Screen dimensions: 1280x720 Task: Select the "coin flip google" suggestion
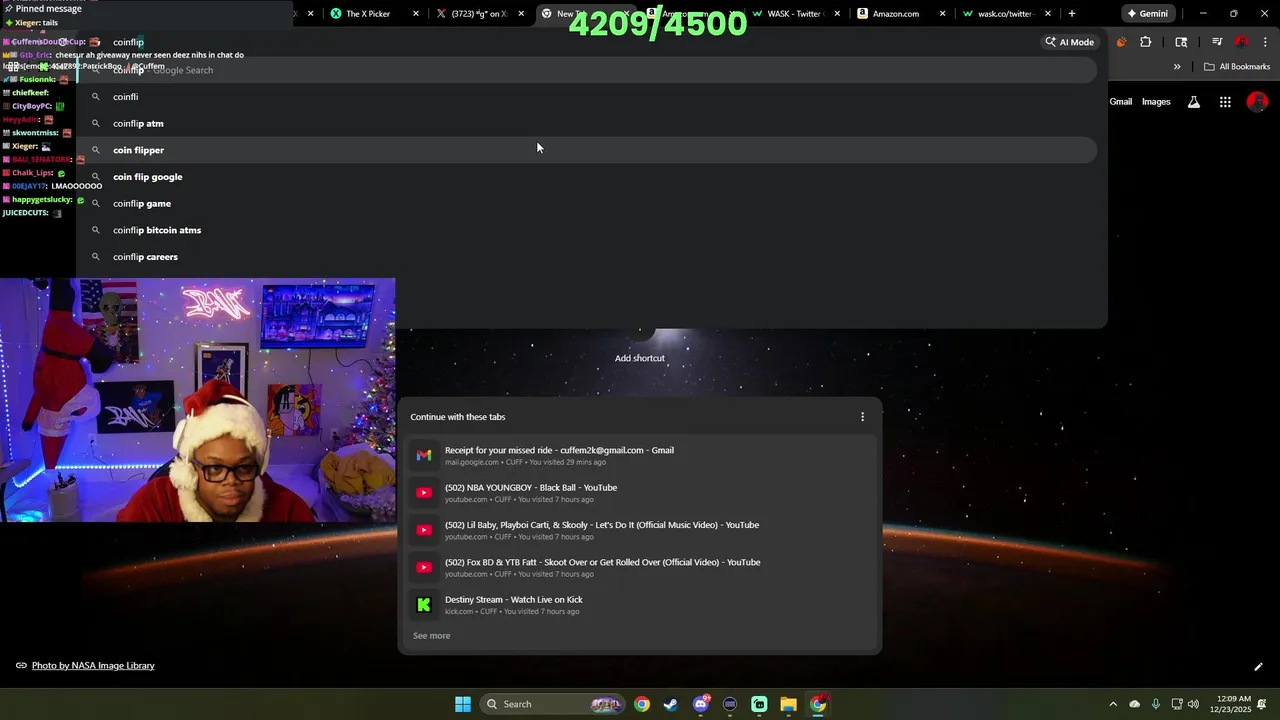[587, 177]
